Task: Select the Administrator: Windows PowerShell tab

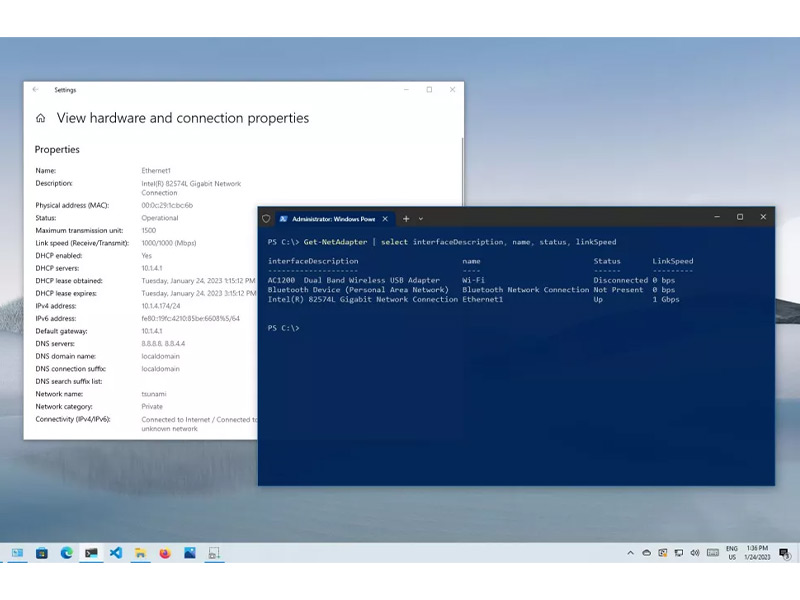Action: click(x=334, y=219)
